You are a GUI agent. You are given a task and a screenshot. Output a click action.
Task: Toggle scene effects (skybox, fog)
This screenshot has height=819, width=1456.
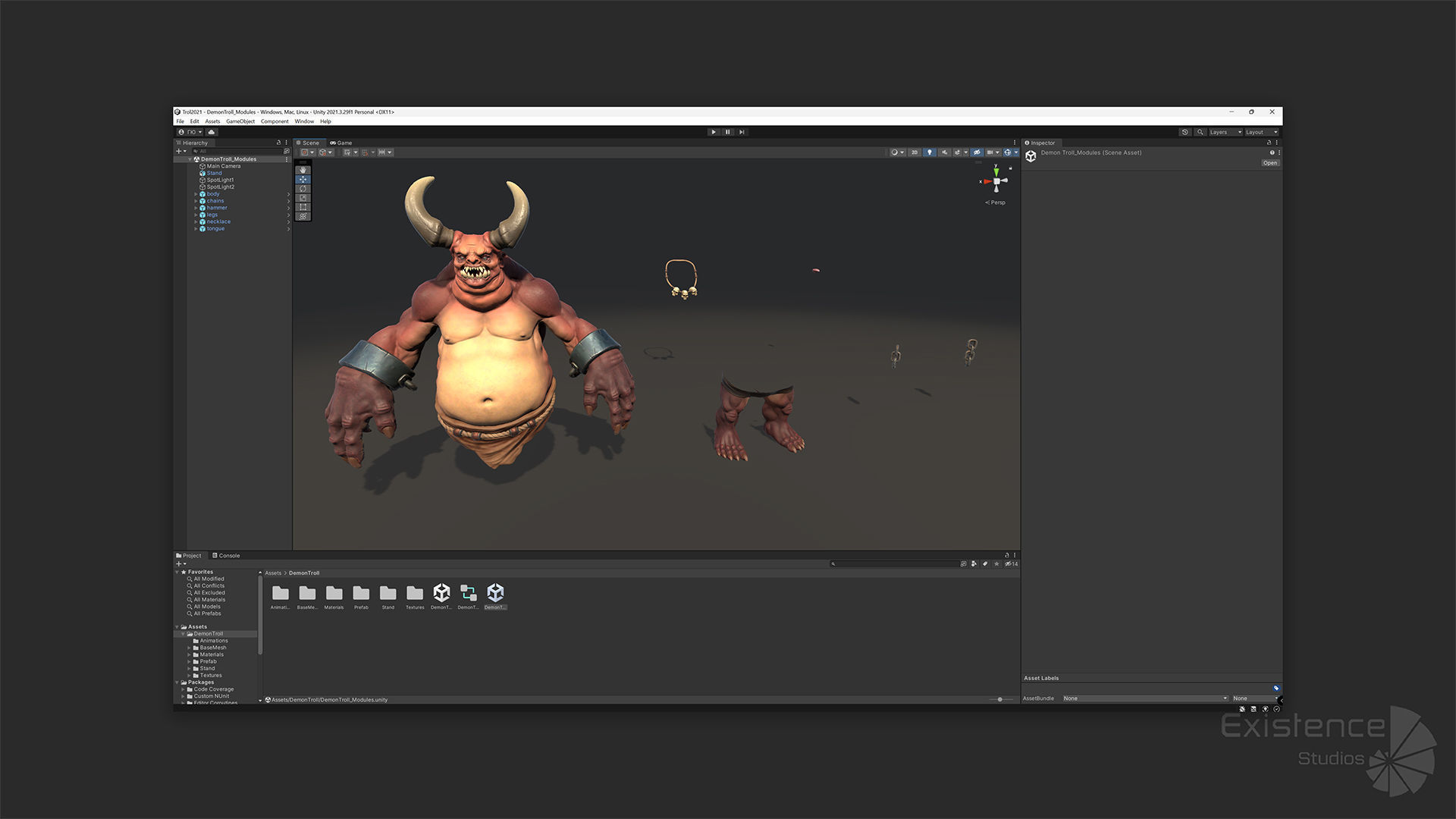click(x=957, y=152)
